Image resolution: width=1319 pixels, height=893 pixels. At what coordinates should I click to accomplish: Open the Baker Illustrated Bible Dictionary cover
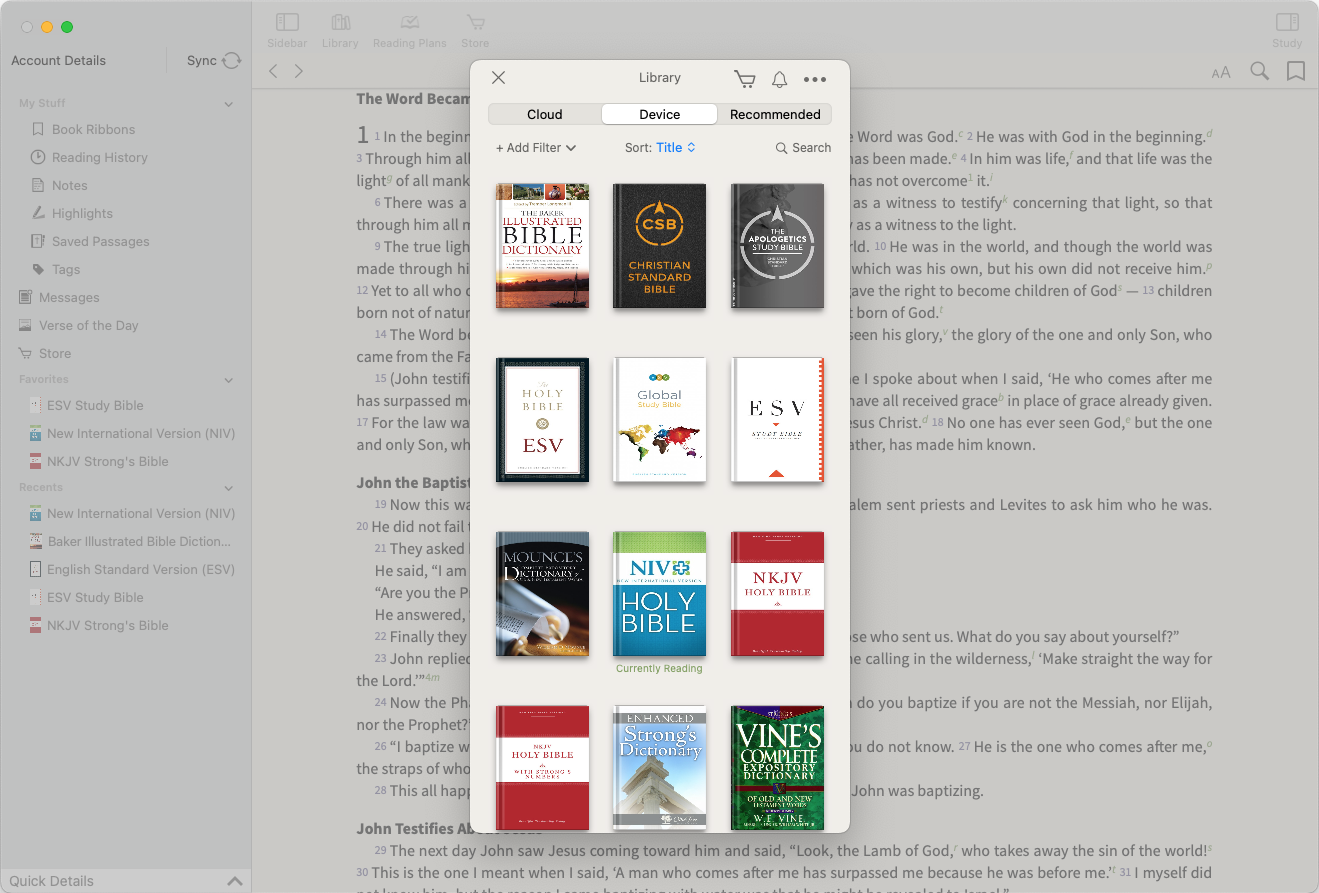pos(542,245)
